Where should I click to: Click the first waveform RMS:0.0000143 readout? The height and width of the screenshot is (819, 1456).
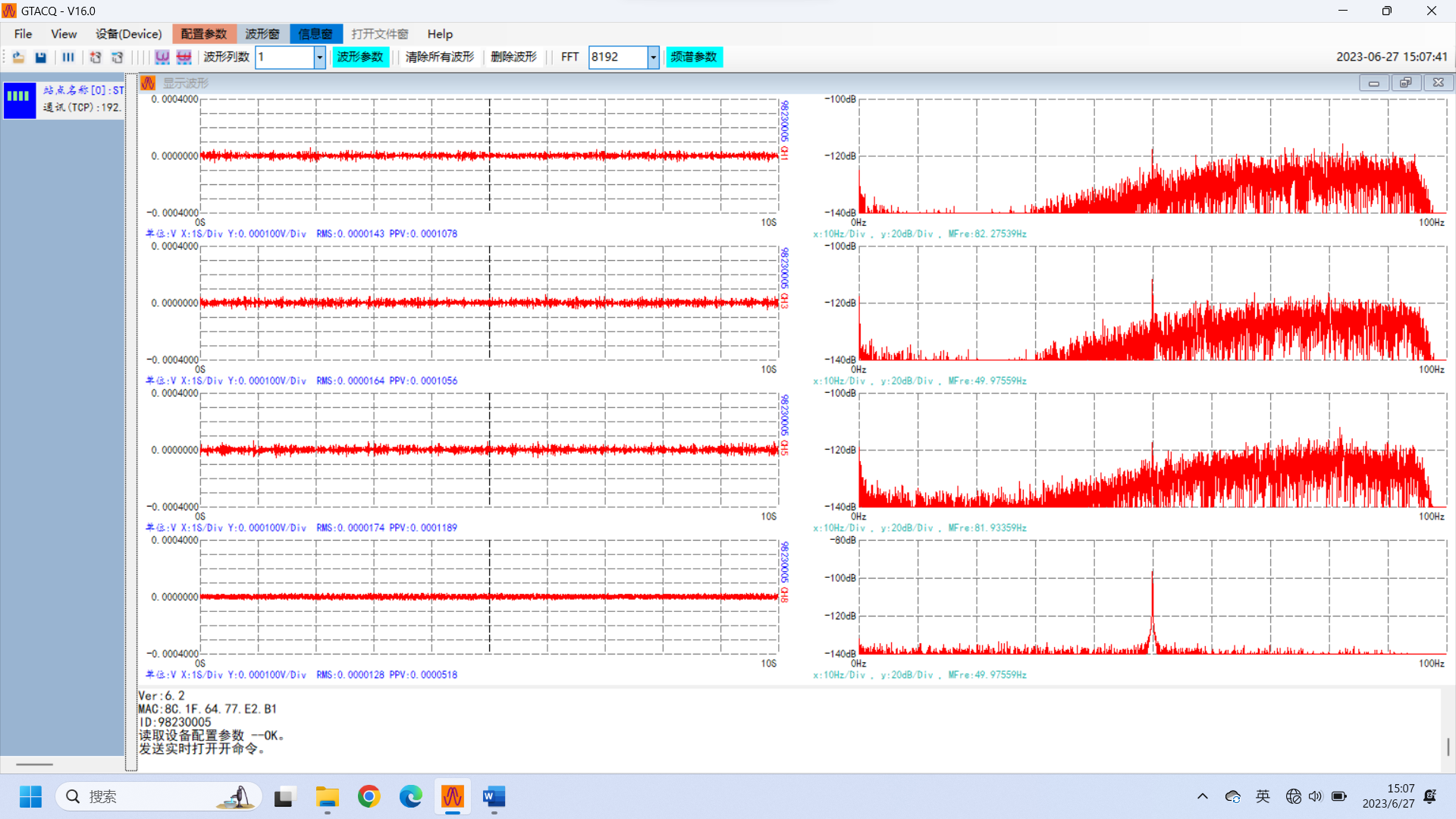pyautogui.click(x=350, y=234)
